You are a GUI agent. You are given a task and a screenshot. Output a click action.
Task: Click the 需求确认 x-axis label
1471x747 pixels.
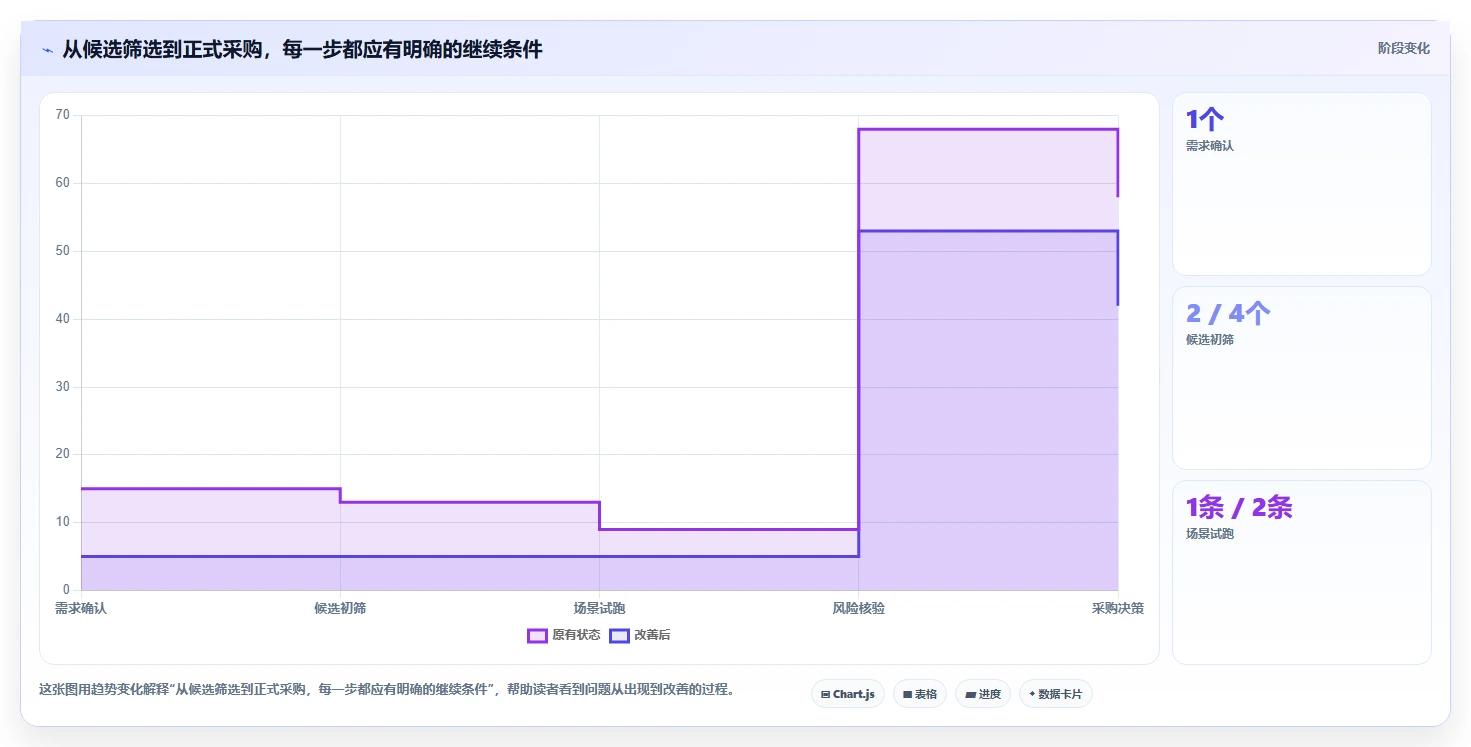(x=81, y=608)
